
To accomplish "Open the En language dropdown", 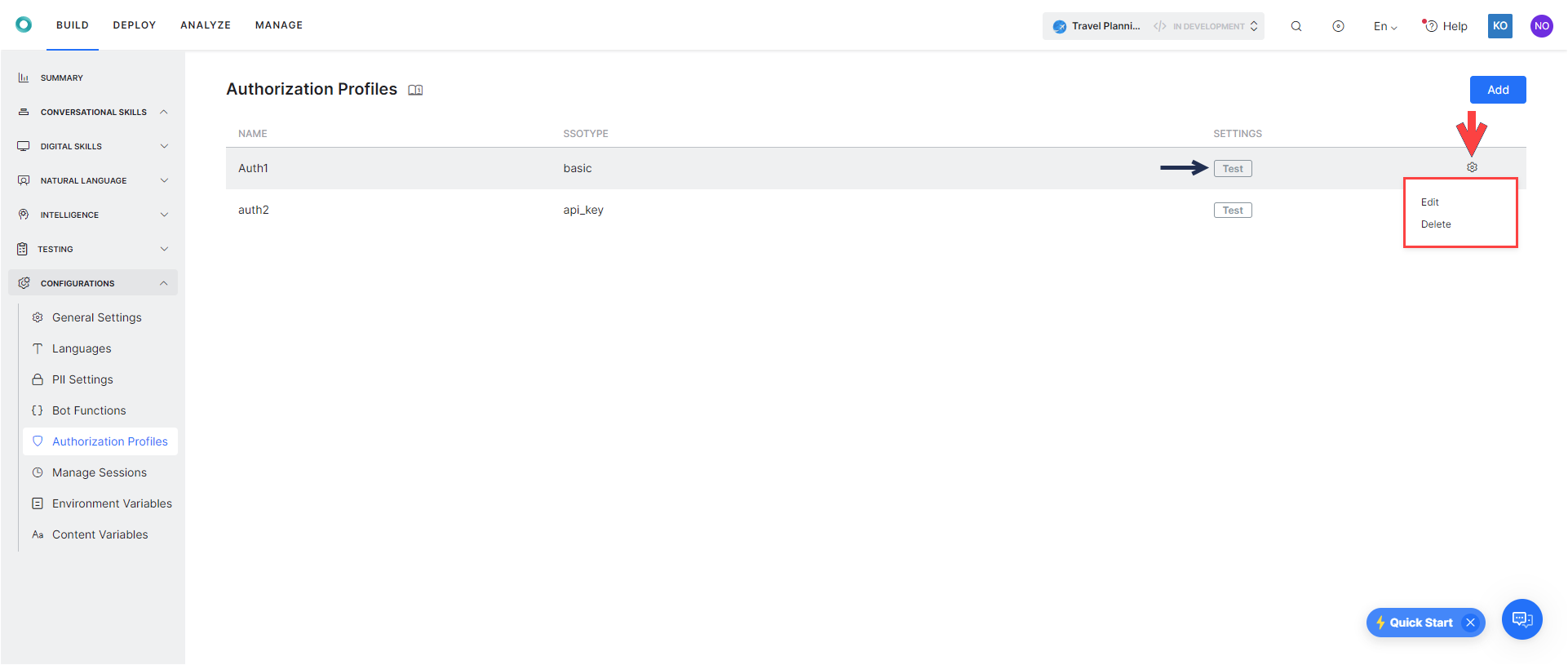I will point(1384,26).
